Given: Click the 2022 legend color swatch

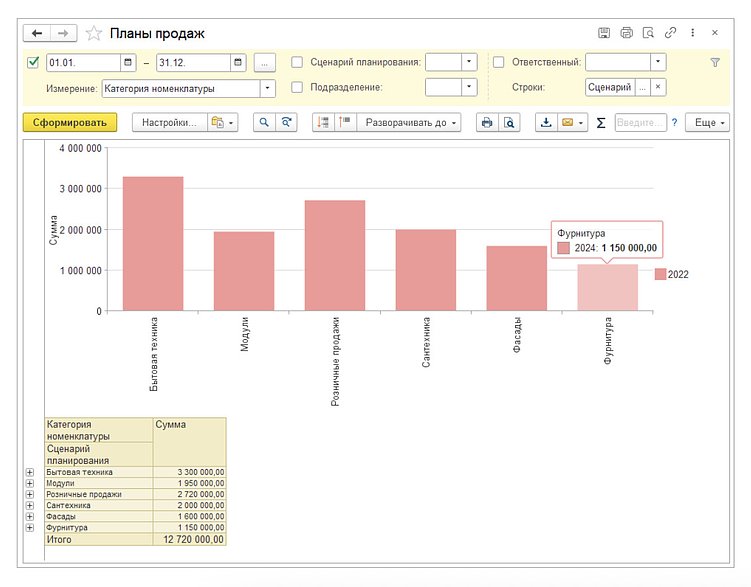Looking at the screenshot, I should point(660,274).
